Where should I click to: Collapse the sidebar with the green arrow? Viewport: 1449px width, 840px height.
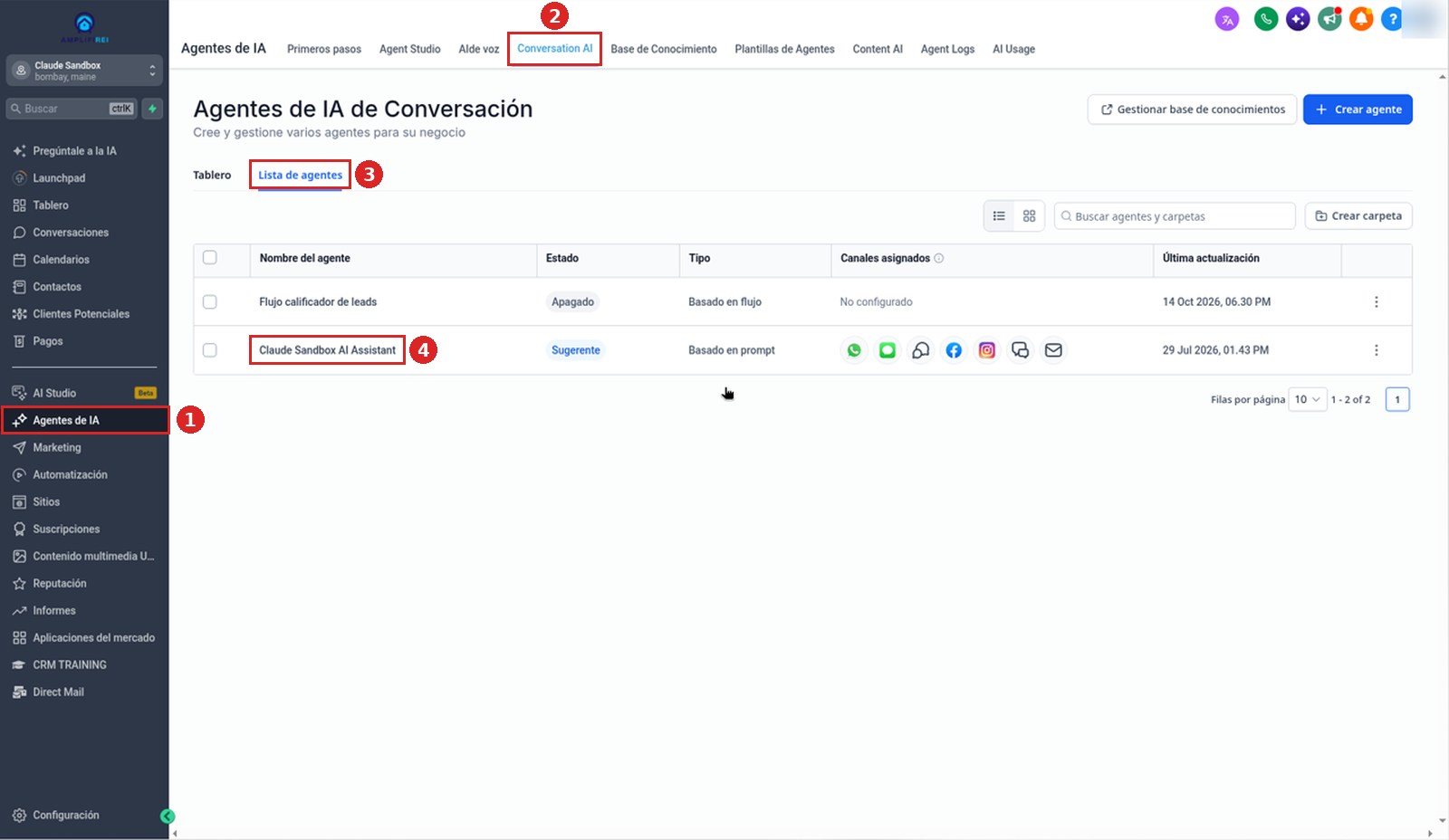pyautogui.click(x=168, y=816)
